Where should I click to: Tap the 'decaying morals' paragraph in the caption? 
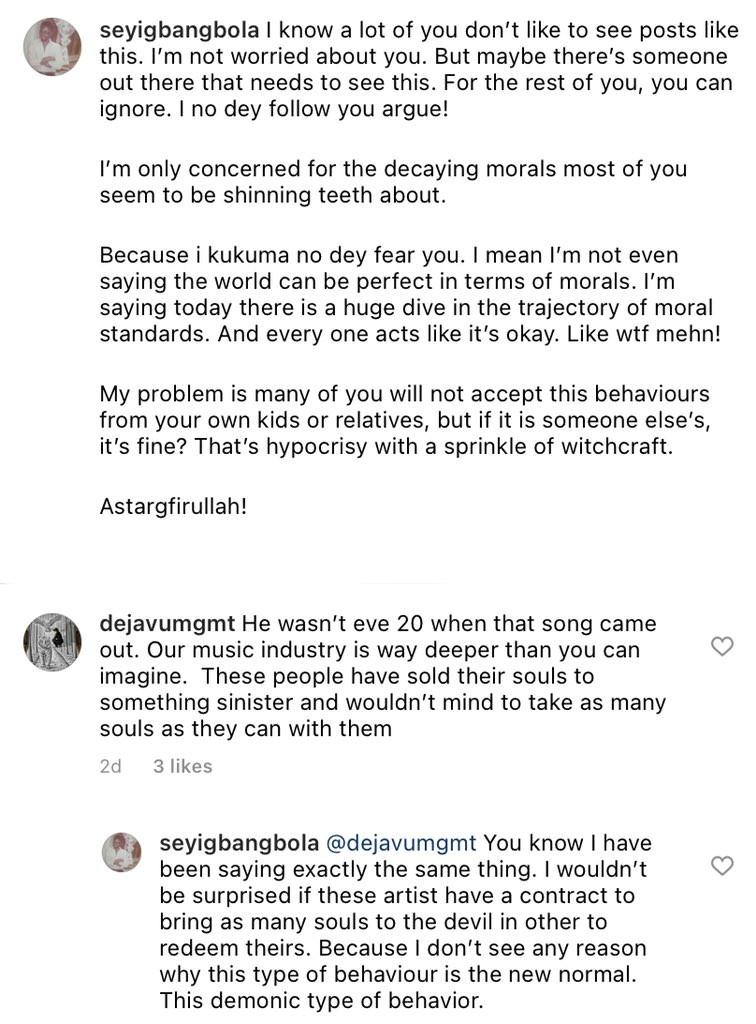coord(392,182)
